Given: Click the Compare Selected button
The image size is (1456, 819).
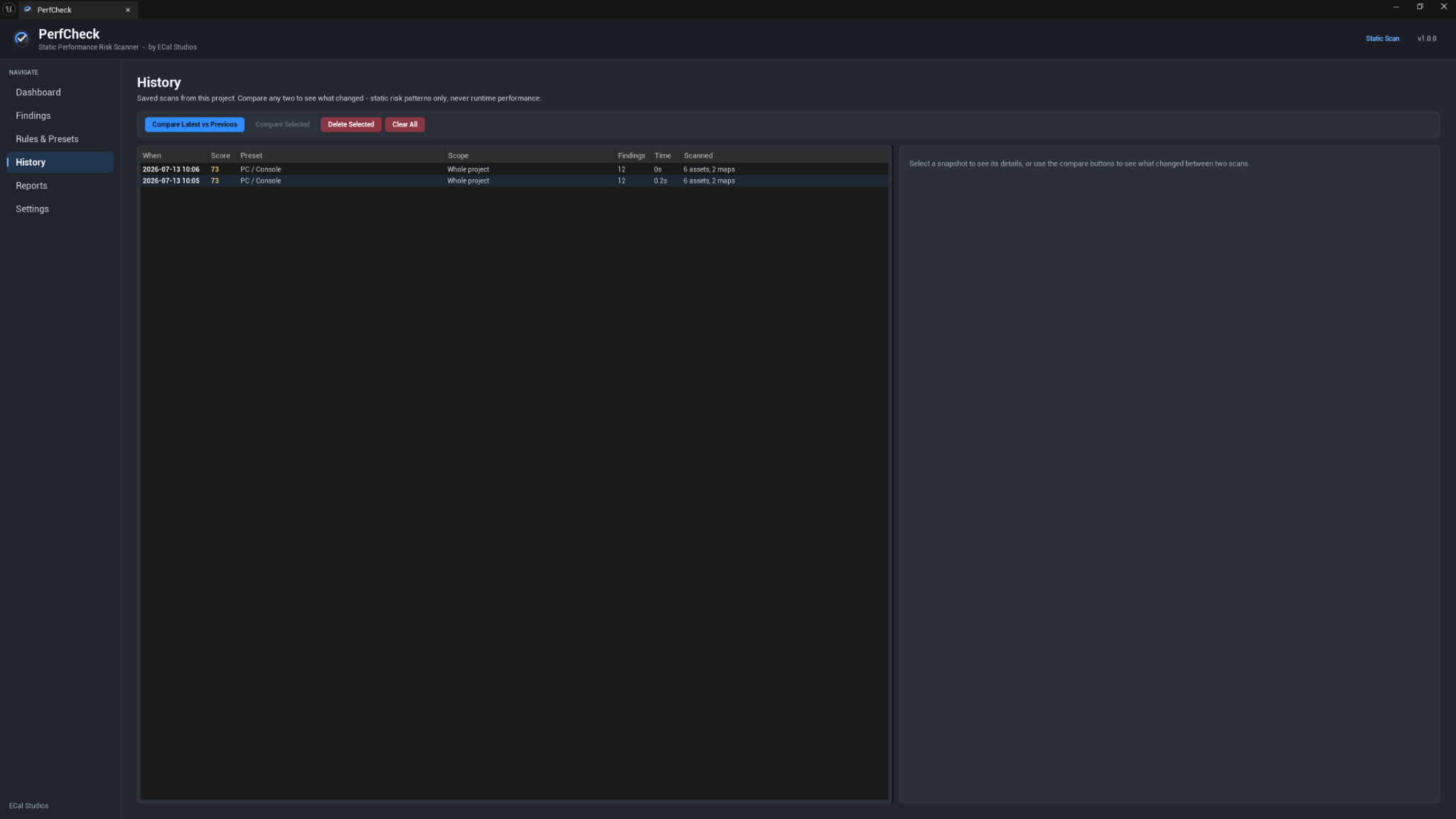Looking at the screenshot, I should [x=282, y=124].
